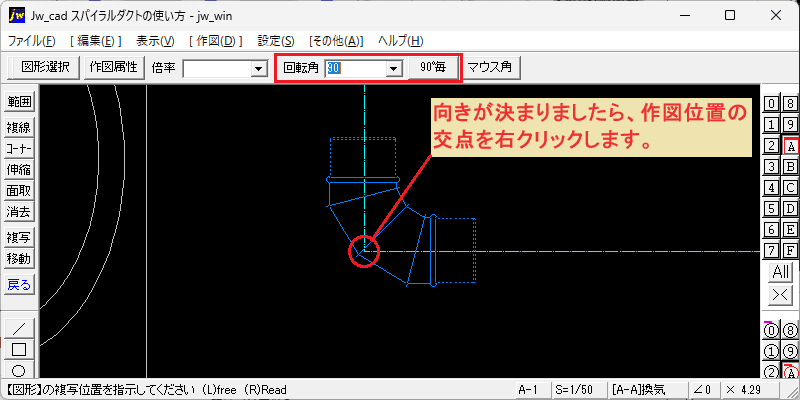Toggle layer 8 square button
The width and height of the screenshot is (800, 400).
coord(790,104)
